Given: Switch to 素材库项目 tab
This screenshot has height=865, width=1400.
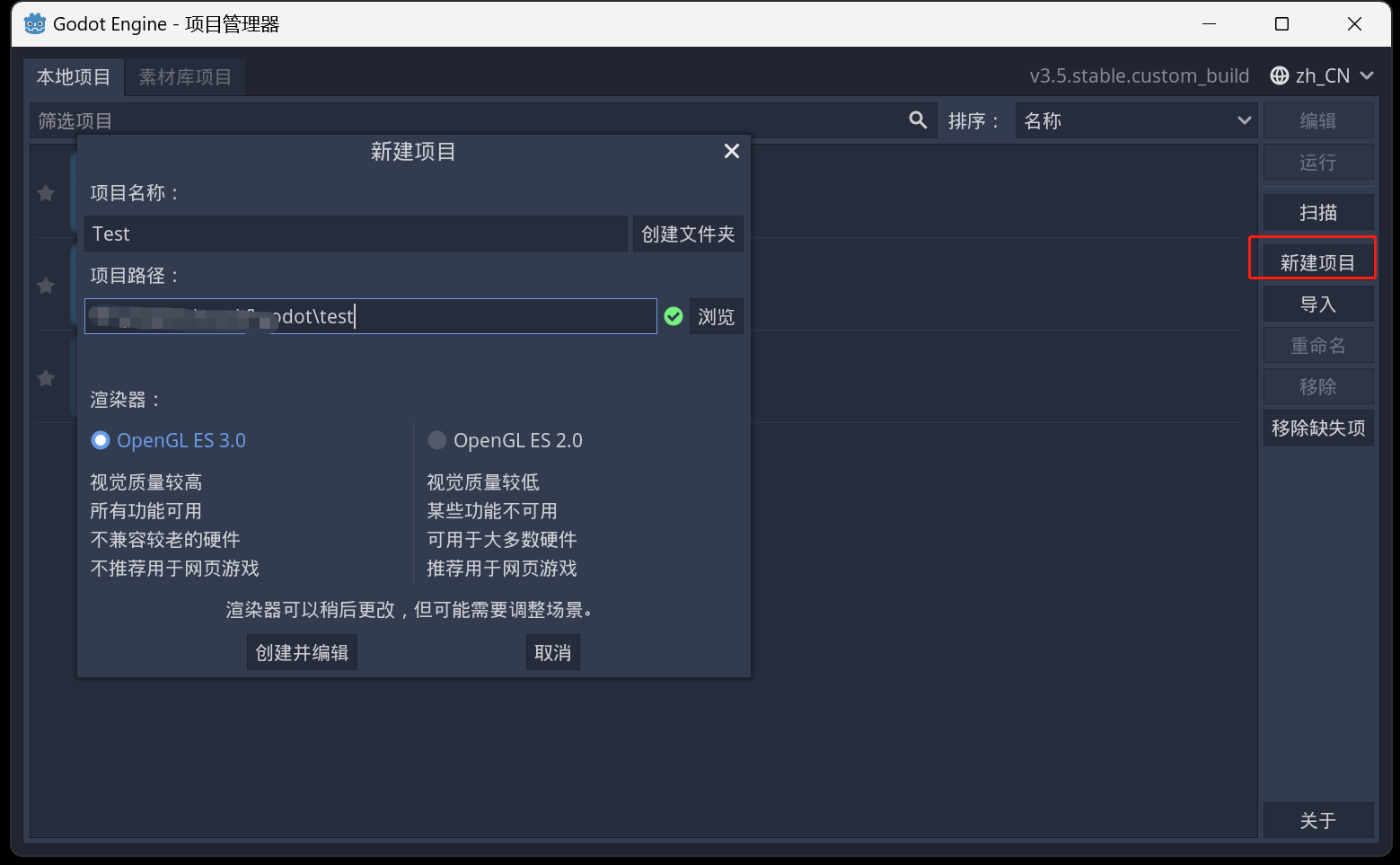Looking at the screenshot, I should tap(185, 77).
